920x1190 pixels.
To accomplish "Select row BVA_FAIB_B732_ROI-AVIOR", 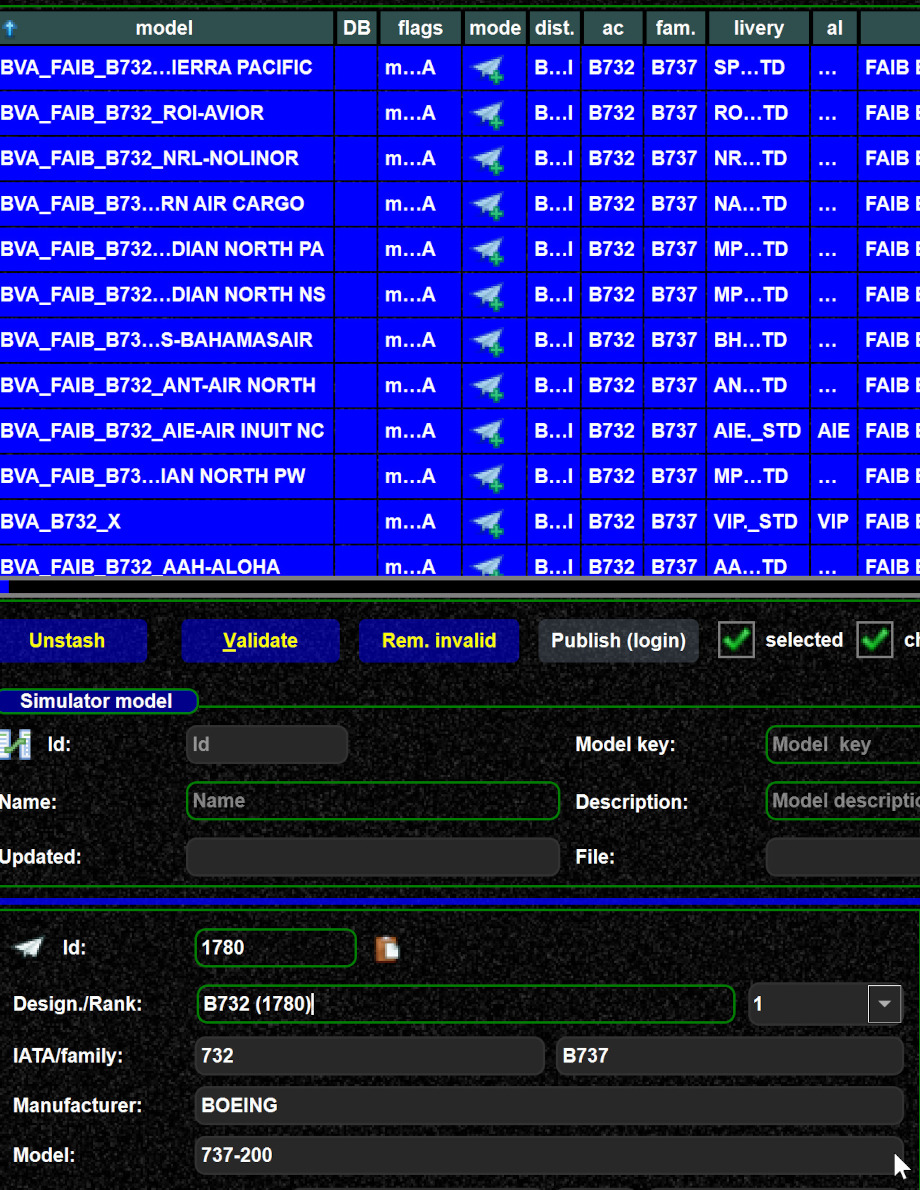I will coord(460,113).
